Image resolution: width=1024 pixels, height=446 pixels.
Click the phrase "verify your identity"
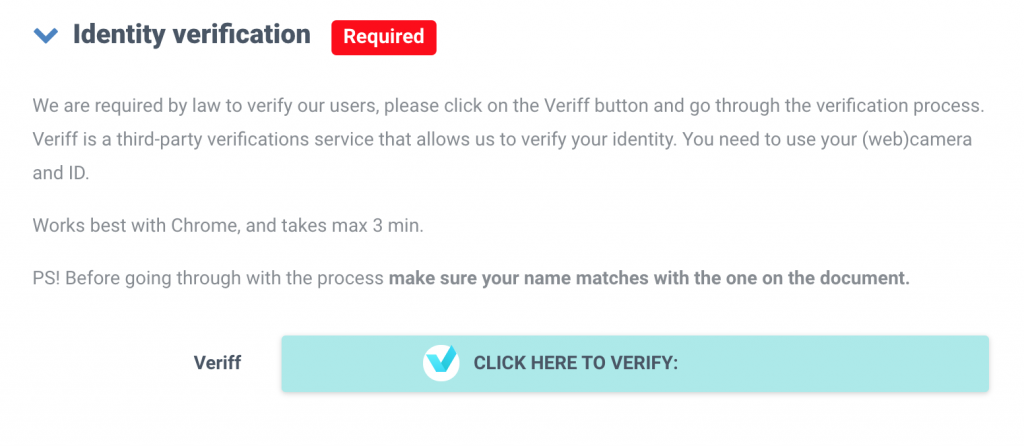point(602,138)
